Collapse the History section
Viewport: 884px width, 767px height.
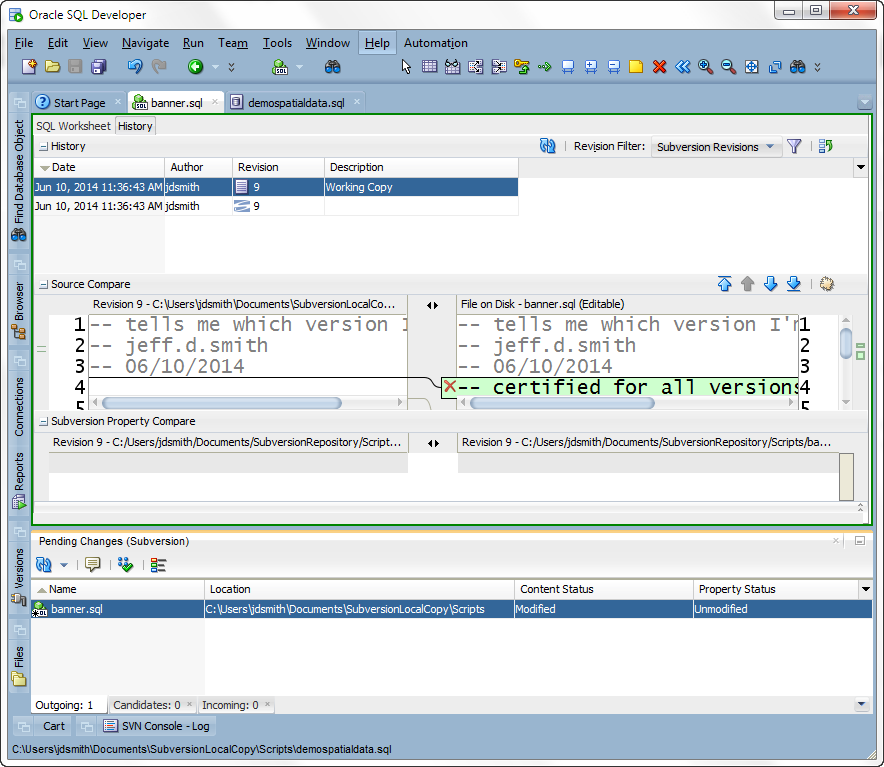pyautogui.click(x=43, y=147)
